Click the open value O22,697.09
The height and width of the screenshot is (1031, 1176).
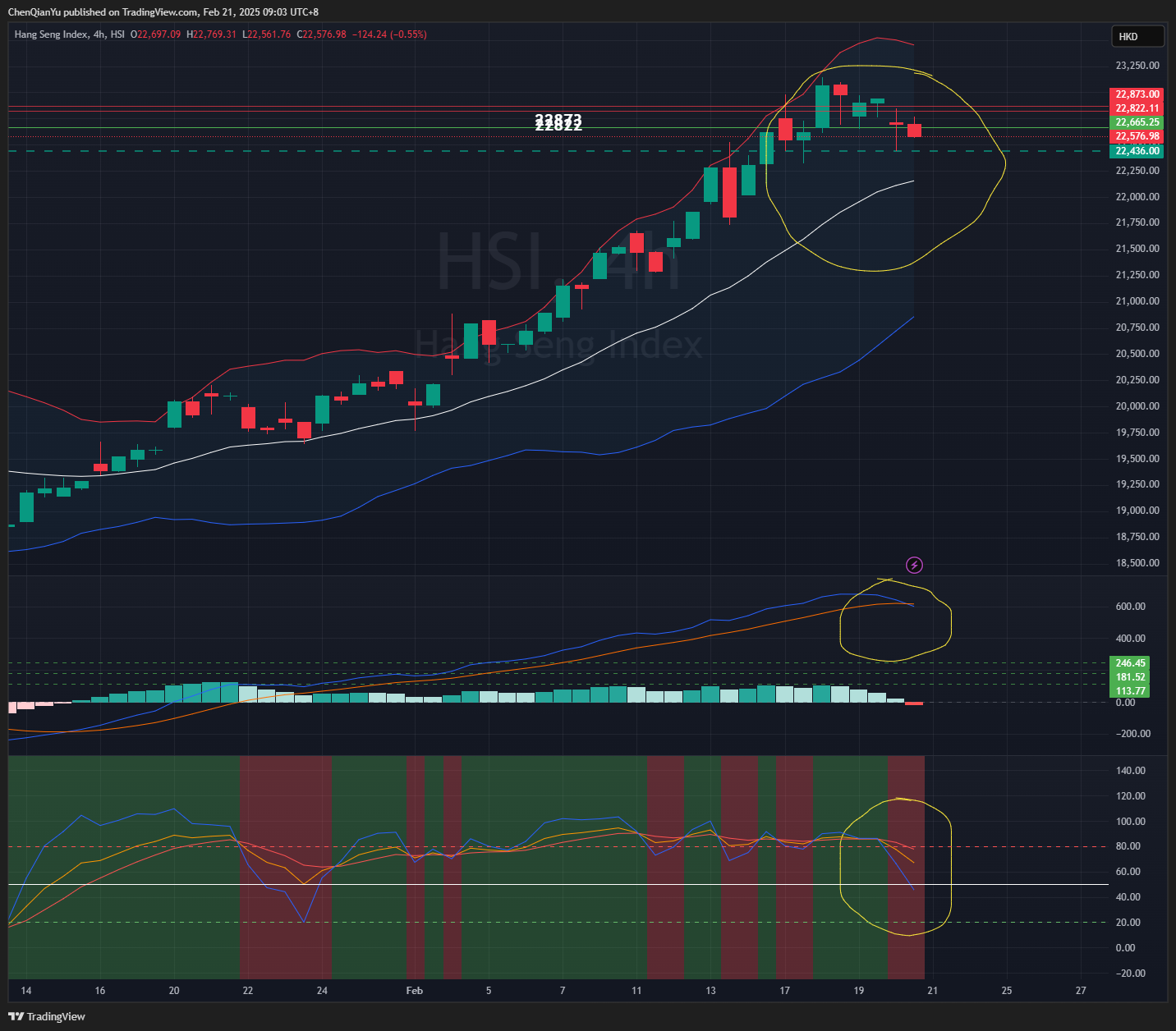(x=156, y=34)
